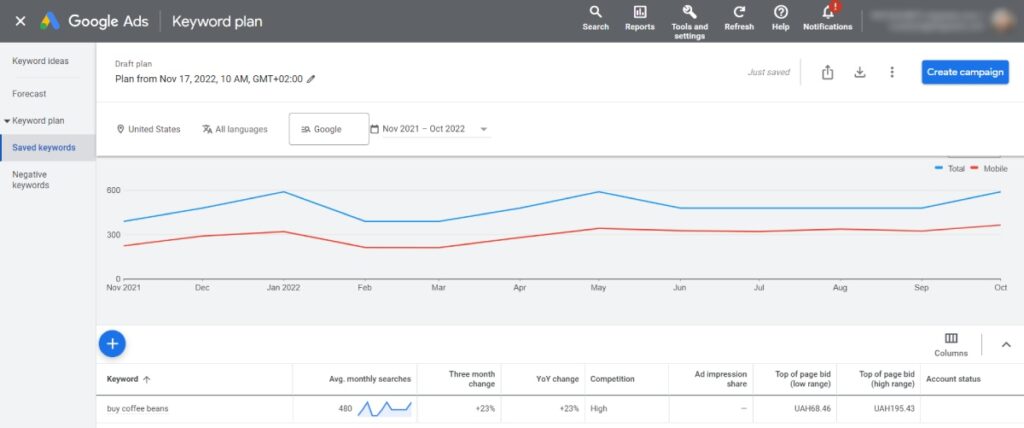Click the calendar icon beside date range
This screenshot has height=428, width=1024.
coord(374,129)
